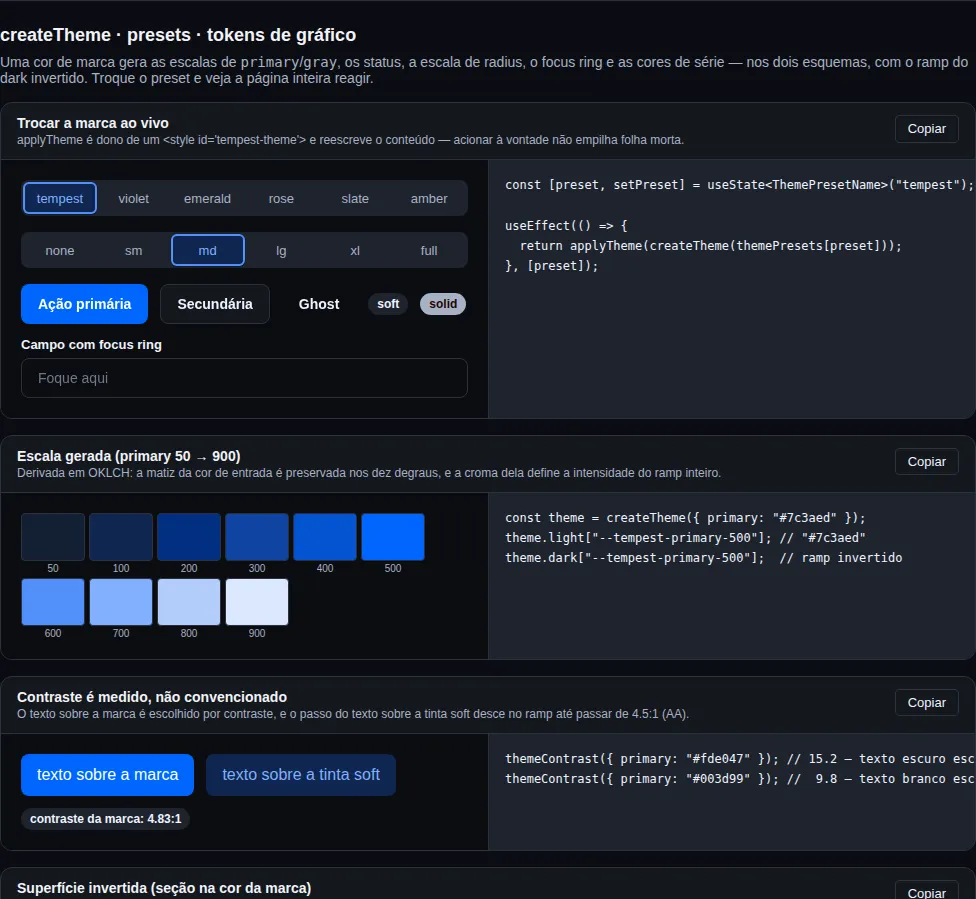The image size is (976, 899).
Task: Click the primary 400 color swatch
Action: click(325, 537)
